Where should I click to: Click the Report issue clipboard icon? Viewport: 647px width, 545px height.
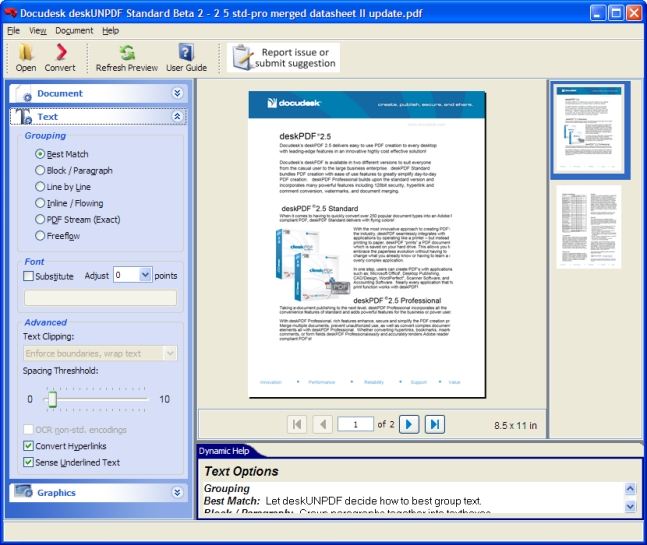(x=242, y=57)
